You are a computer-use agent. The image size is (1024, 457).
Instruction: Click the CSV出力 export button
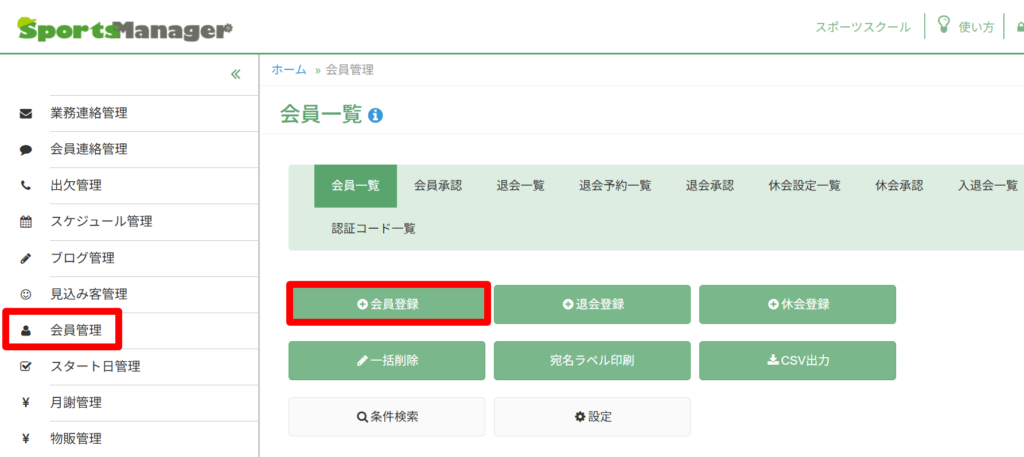797,360
